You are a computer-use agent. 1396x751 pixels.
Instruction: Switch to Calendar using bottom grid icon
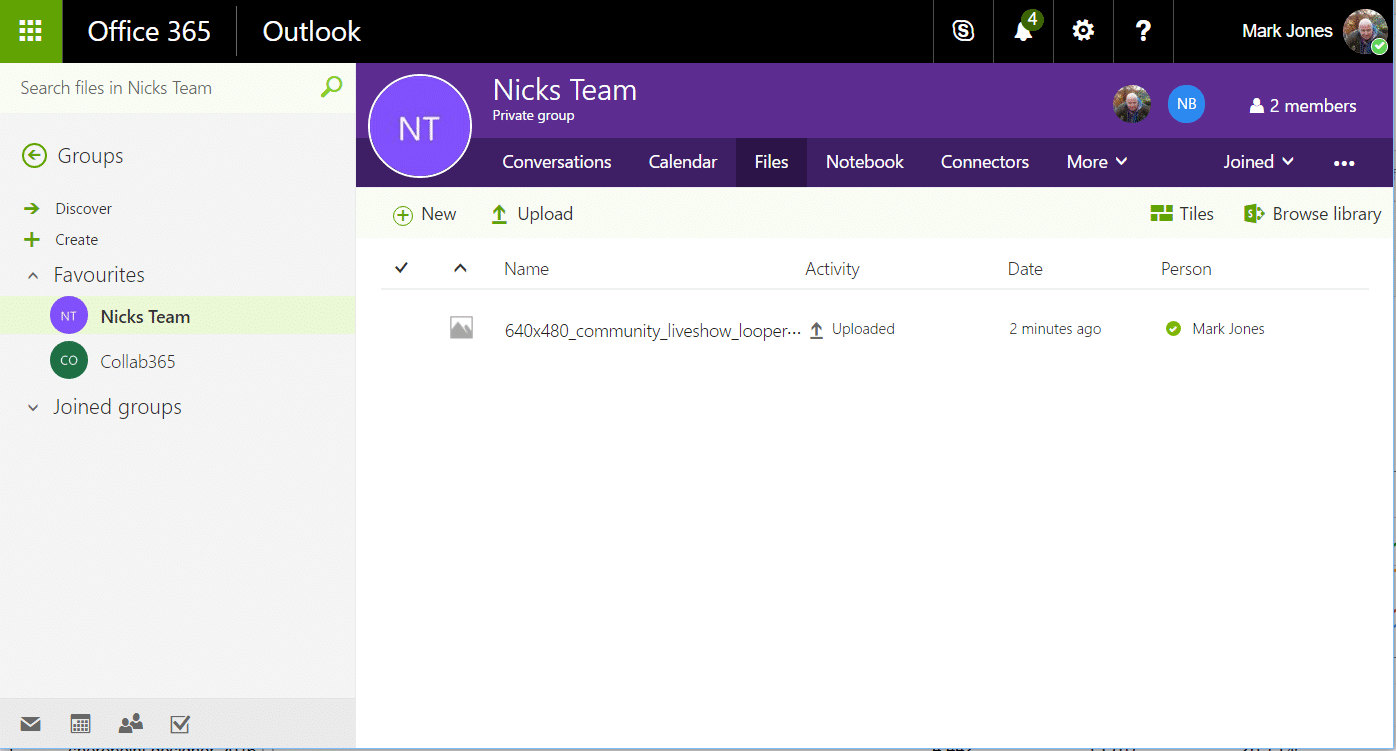coord(81,724)
